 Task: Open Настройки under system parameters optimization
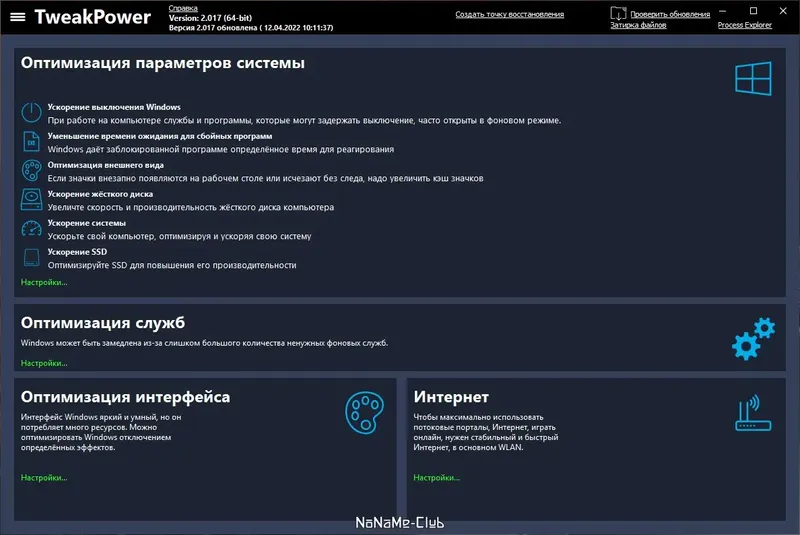click(44, 282)
